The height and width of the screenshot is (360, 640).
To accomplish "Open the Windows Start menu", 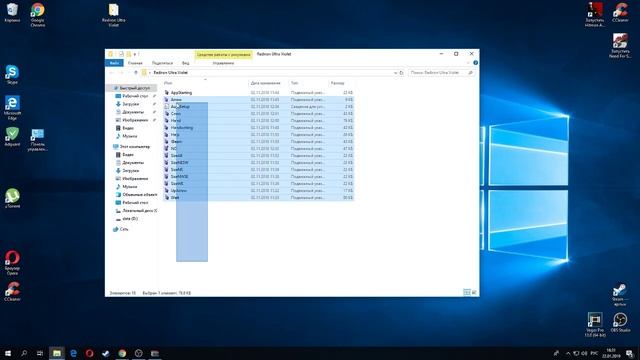I will tap(8, 353).
